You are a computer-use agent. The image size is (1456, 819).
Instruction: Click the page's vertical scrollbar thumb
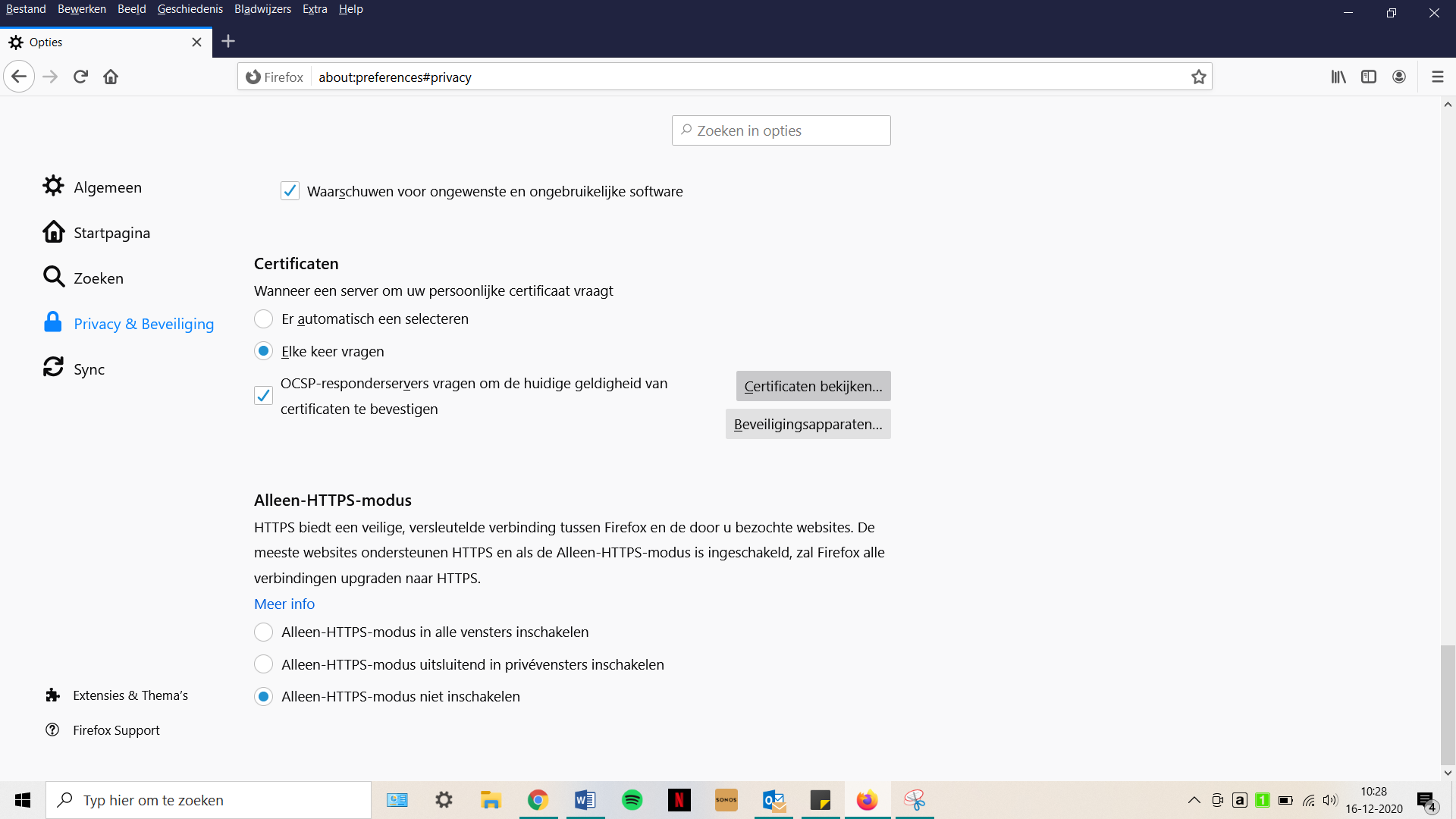click(x=1448, y=704)
